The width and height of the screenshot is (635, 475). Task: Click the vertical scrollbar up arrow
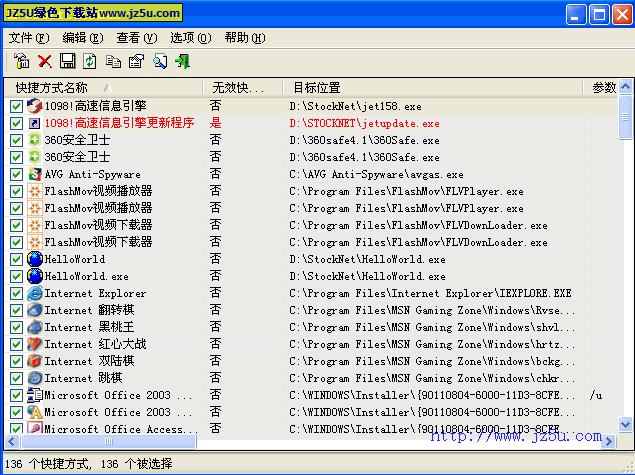(x=626, y=86)
